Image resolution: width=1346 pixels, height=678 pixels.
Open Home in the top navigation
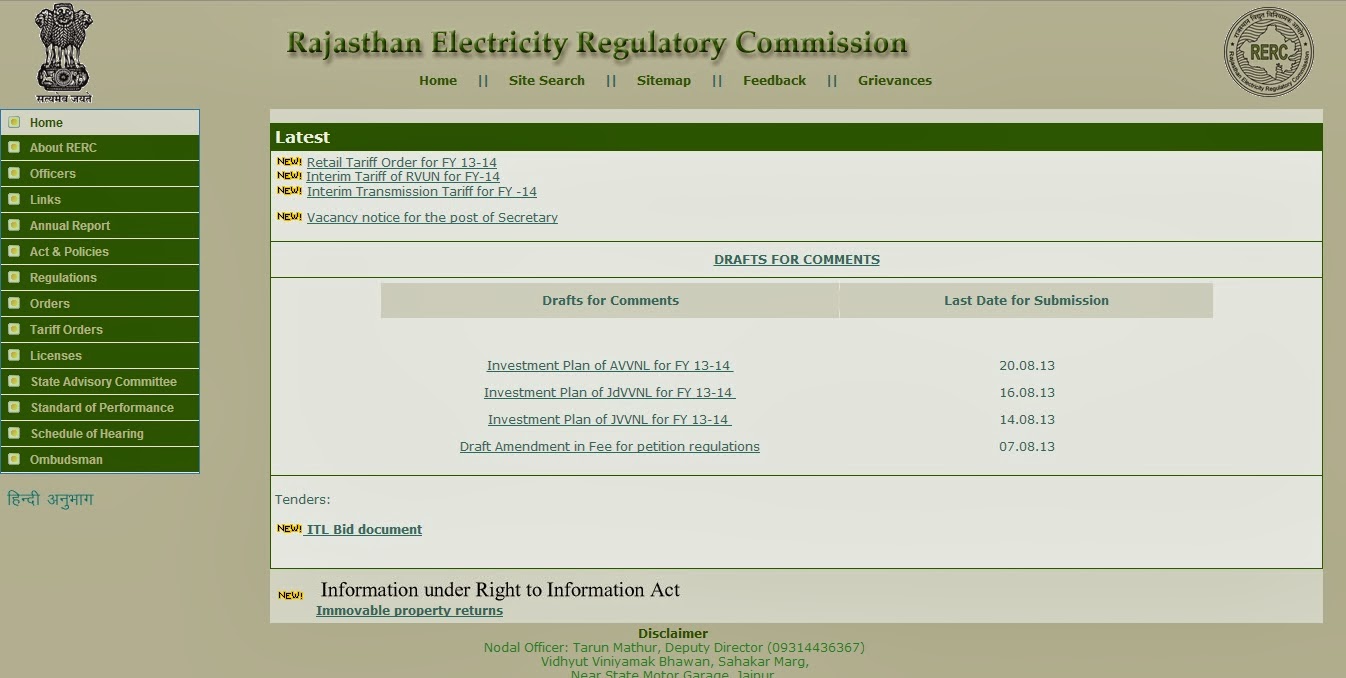click(438, 80)
